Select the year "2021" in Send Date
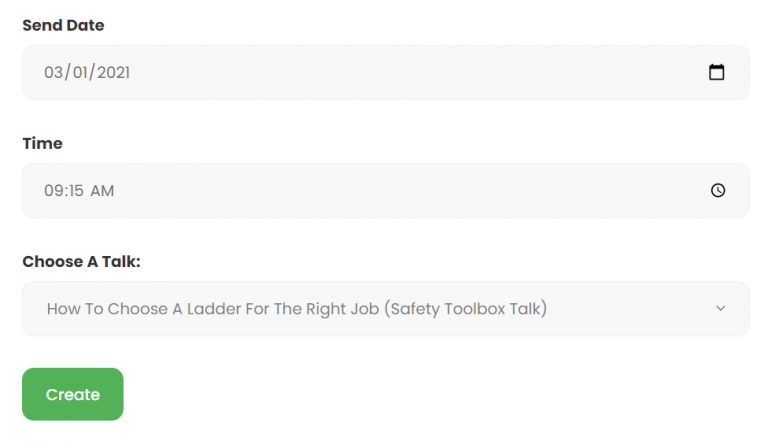 pyautogui.click(x=115, y=72)
